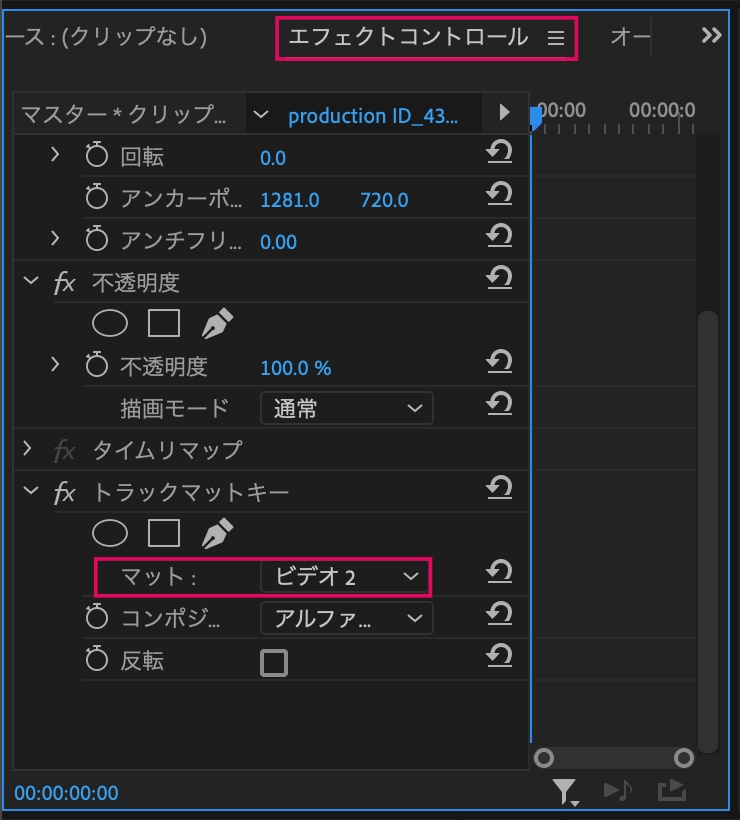This screenshot has width=740, height=820.
Task: Reset the マット parameter
Action: 499,572
